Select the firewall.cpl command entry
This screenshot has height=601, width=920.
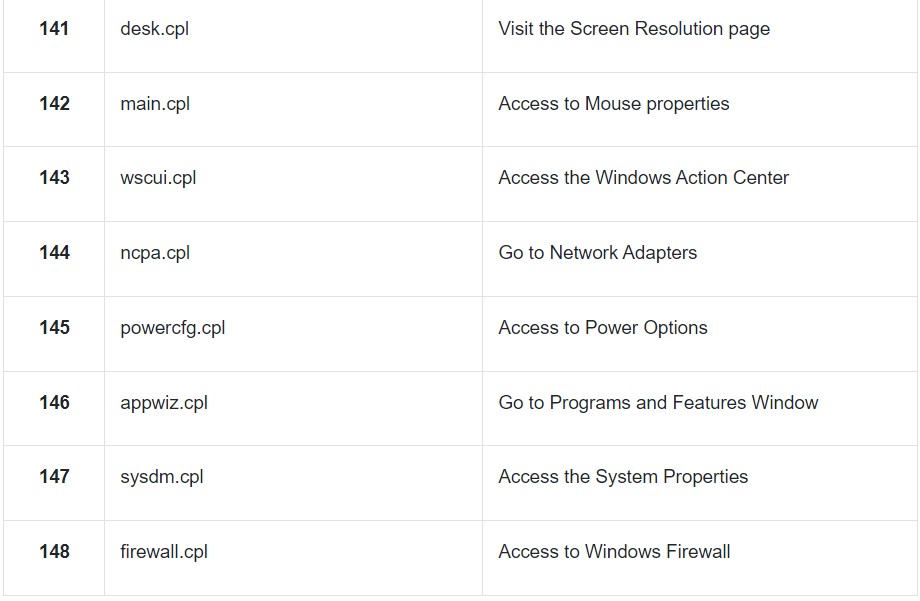pos(164,552)
